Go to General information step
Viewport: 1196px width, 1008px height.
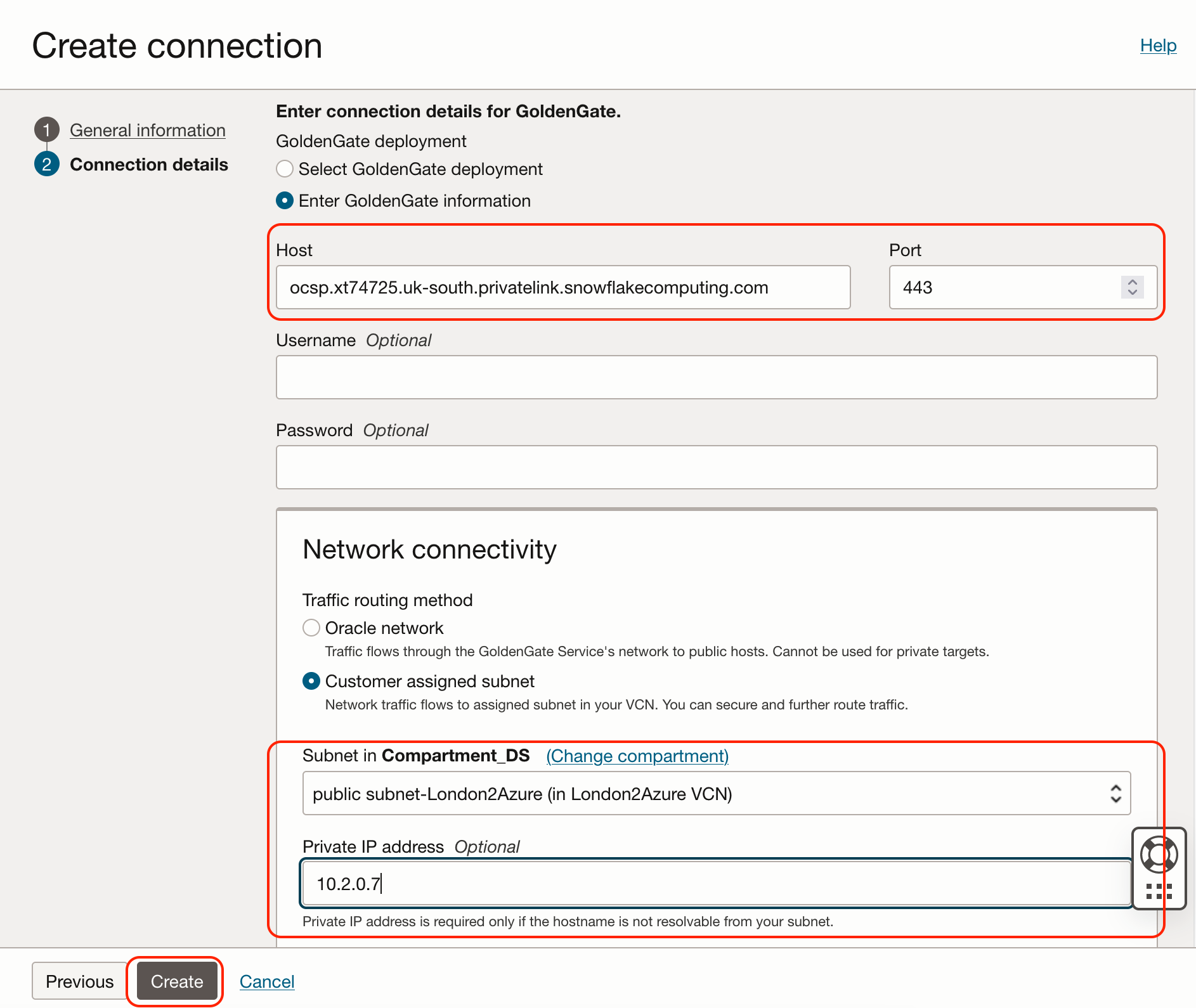pyautogui.click(x=147, y=130)
